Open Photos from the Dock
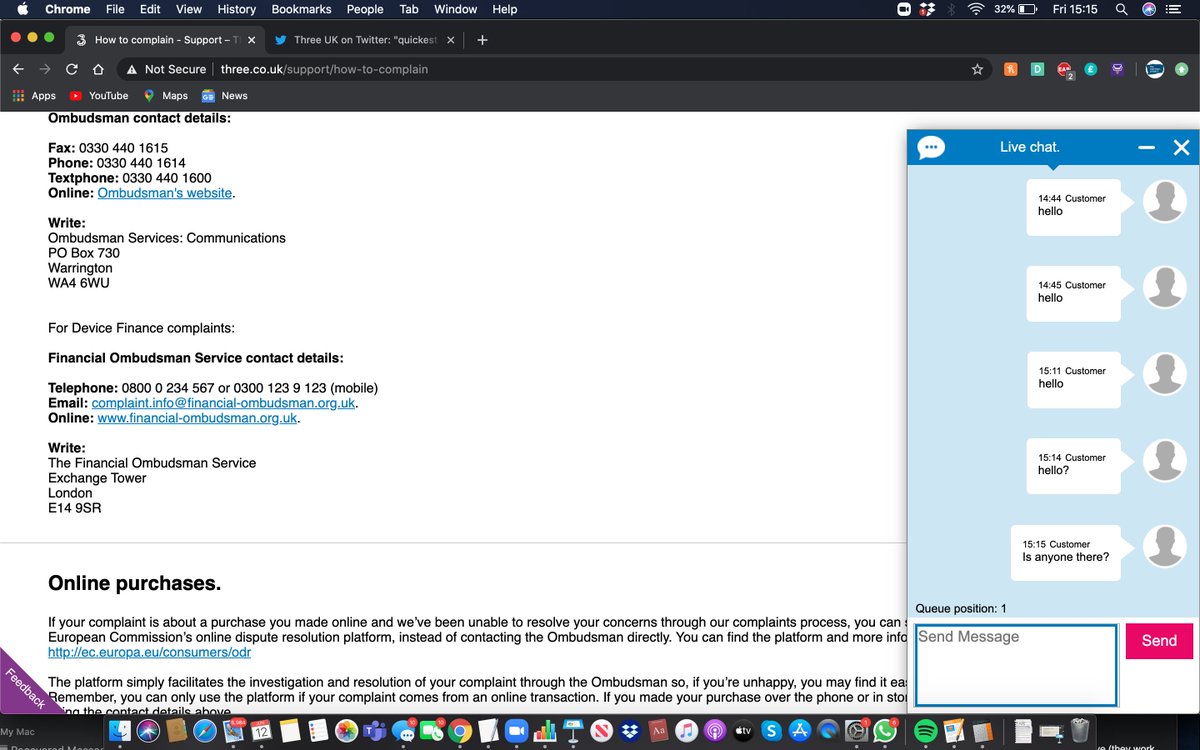The width and height of the screenshot is (1200, 750). point(347,731)
